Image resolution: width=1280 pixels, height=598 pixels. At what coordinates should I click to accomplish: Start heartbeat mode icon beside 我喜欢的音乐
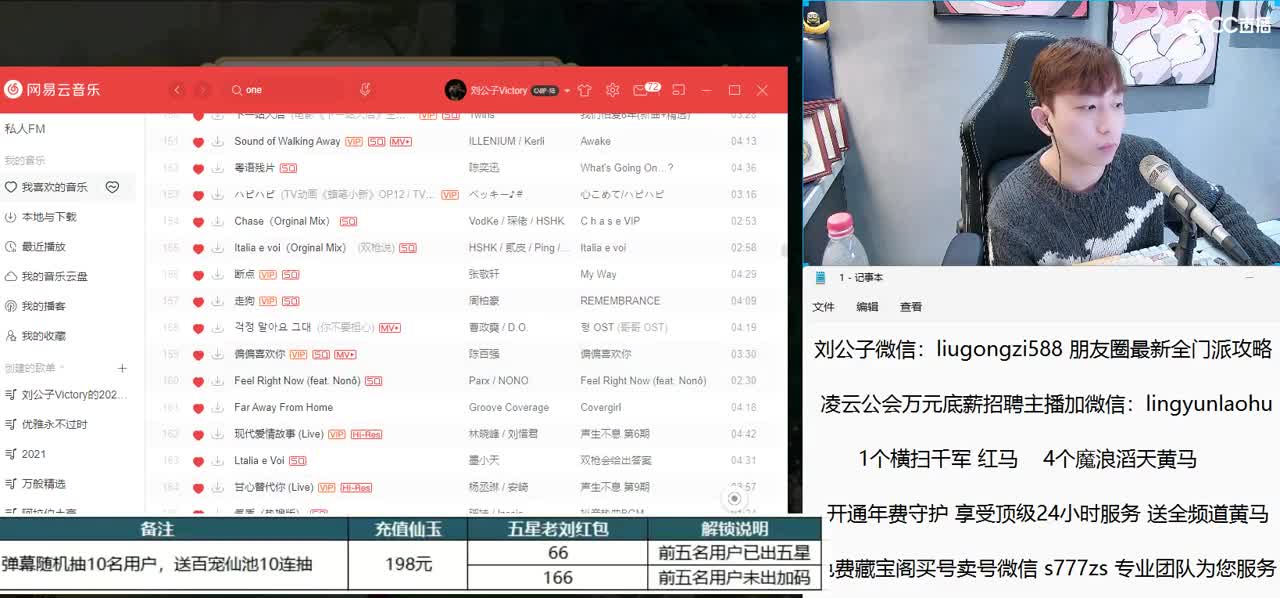(113, 187)
